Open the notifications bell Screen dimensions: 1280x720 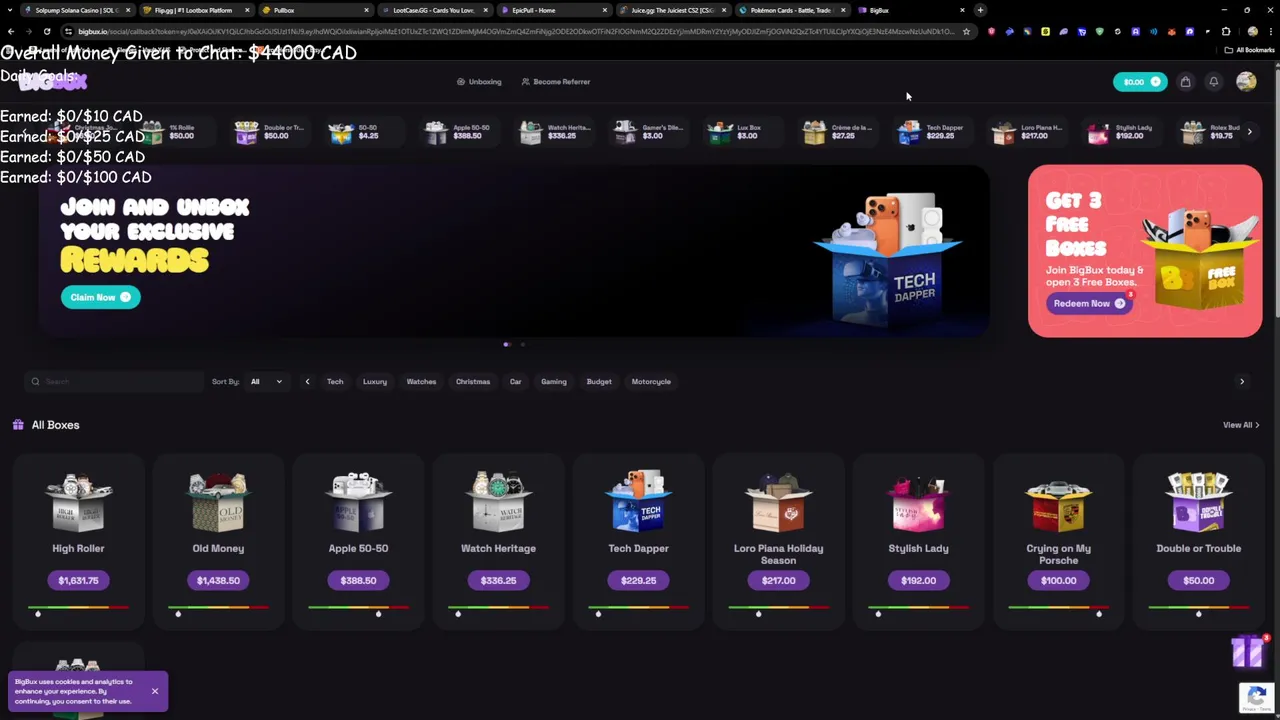coord(1214,82)
